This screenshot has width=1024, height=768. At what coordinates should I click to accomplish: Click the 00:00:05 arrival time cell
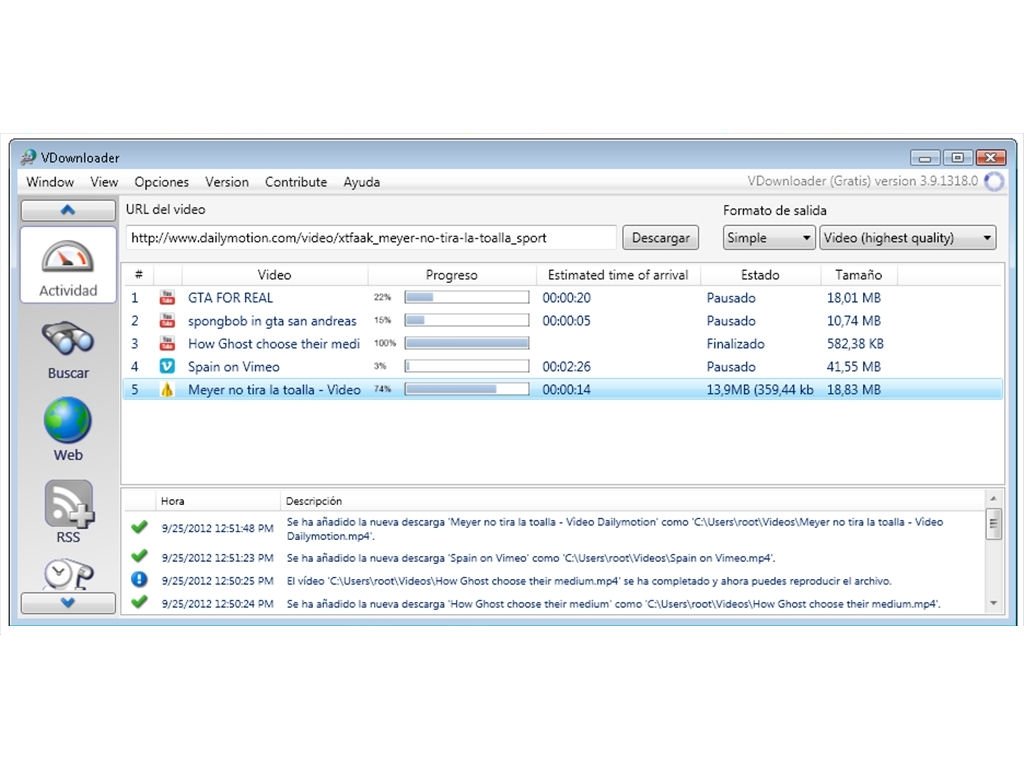coord(566,321)
